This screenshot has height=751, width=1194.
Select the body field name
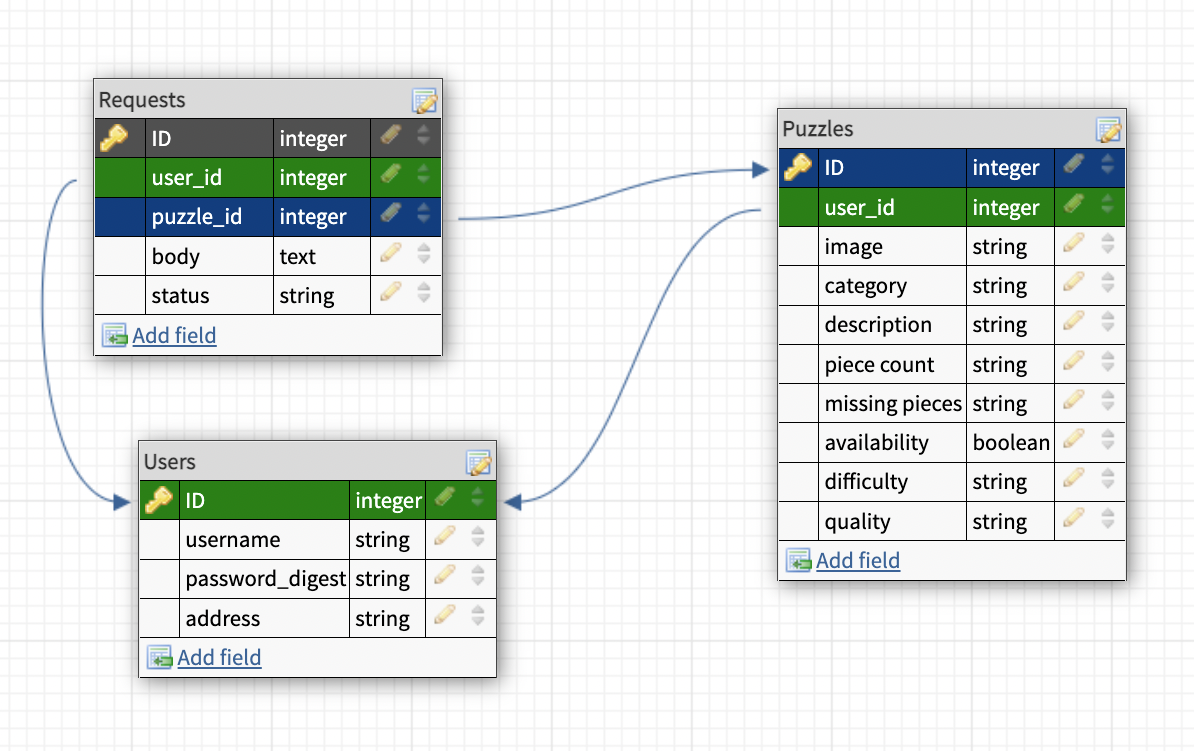pos(175,257)
